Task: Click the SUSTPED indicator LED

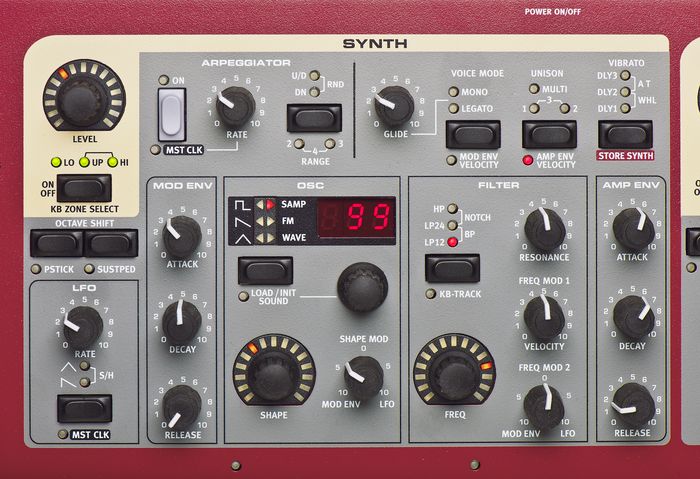Action: tap(89, 269)
